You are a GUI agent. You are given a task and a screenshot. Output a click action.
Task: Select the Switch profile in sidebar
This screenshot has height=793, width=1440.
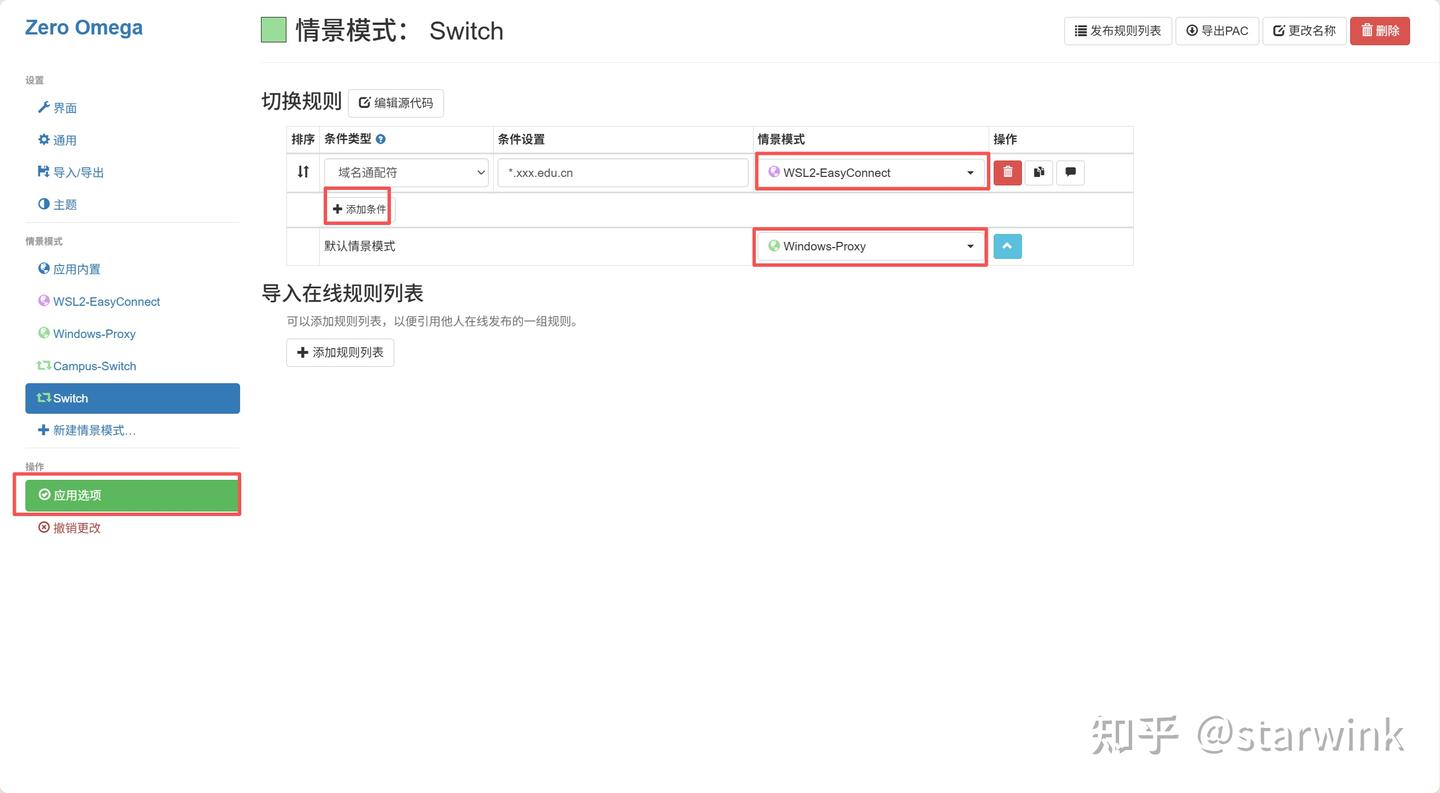point(132,398)
